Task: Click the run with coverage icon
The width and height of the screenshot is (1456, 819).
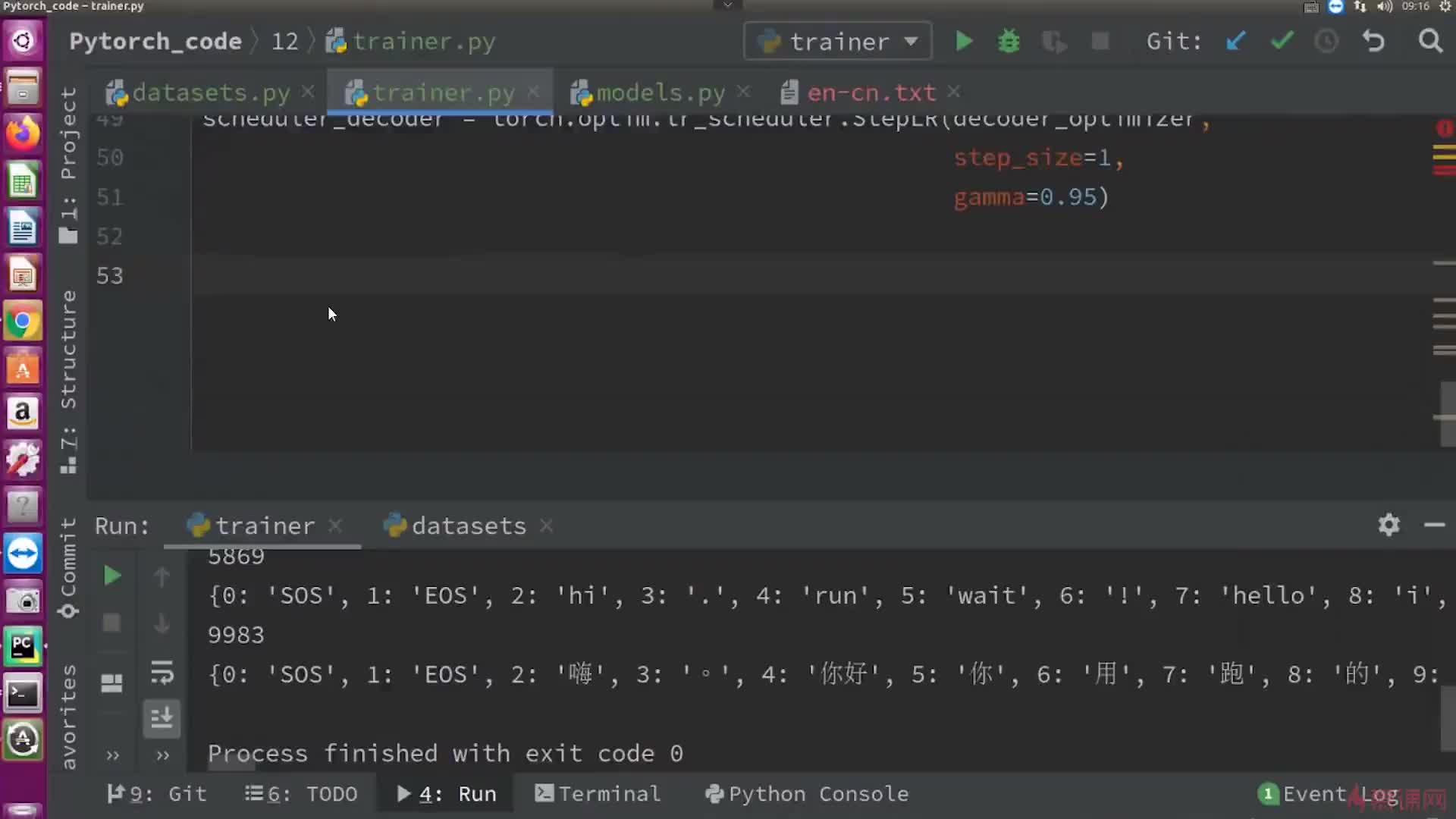Action: click(1054, 41)
